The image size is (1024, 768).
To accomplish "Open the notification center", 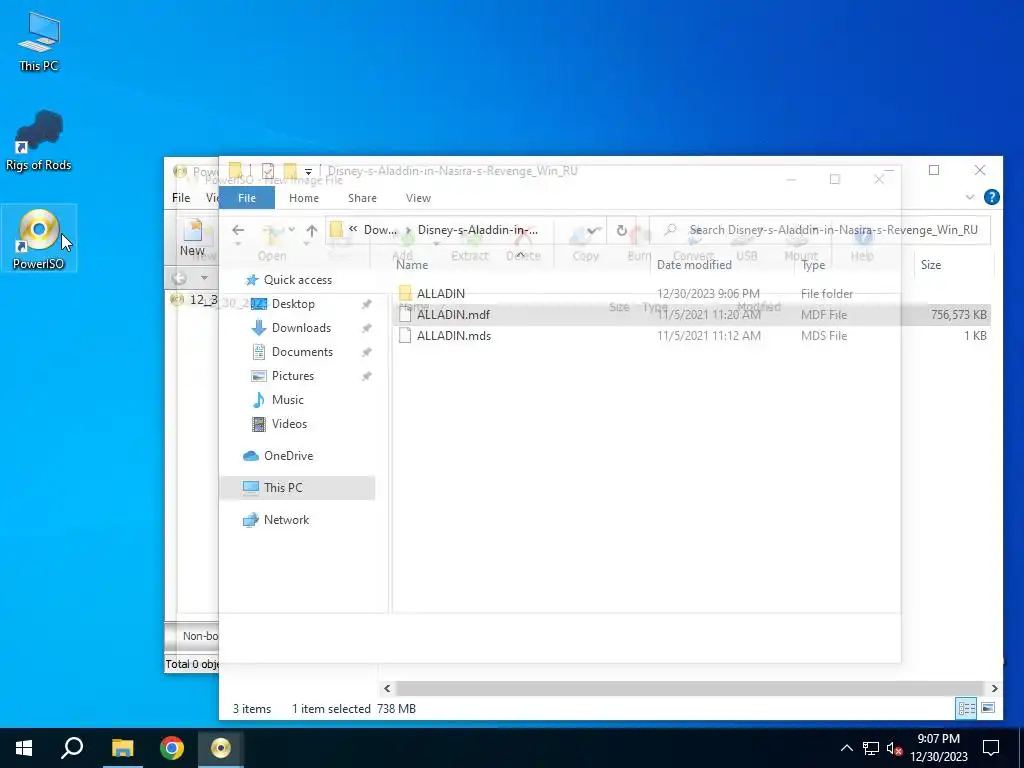I will pos(991,748).
